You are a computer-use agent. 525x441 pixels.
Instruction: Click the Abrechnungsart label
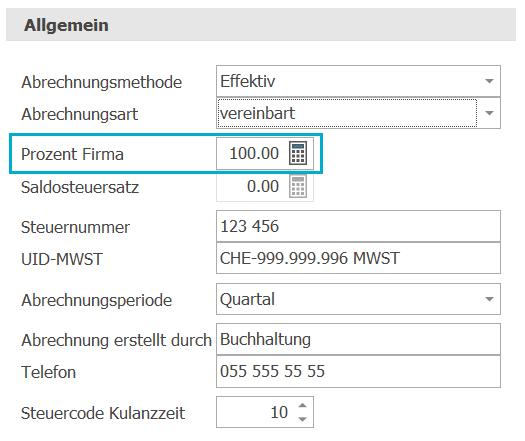tap(79, 114)
